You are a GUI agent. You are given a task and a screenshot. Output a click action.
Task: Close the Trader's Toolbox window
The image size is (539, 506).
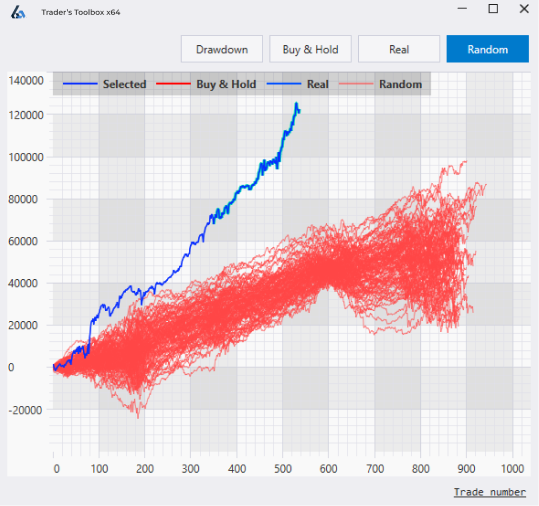point(524,9)
